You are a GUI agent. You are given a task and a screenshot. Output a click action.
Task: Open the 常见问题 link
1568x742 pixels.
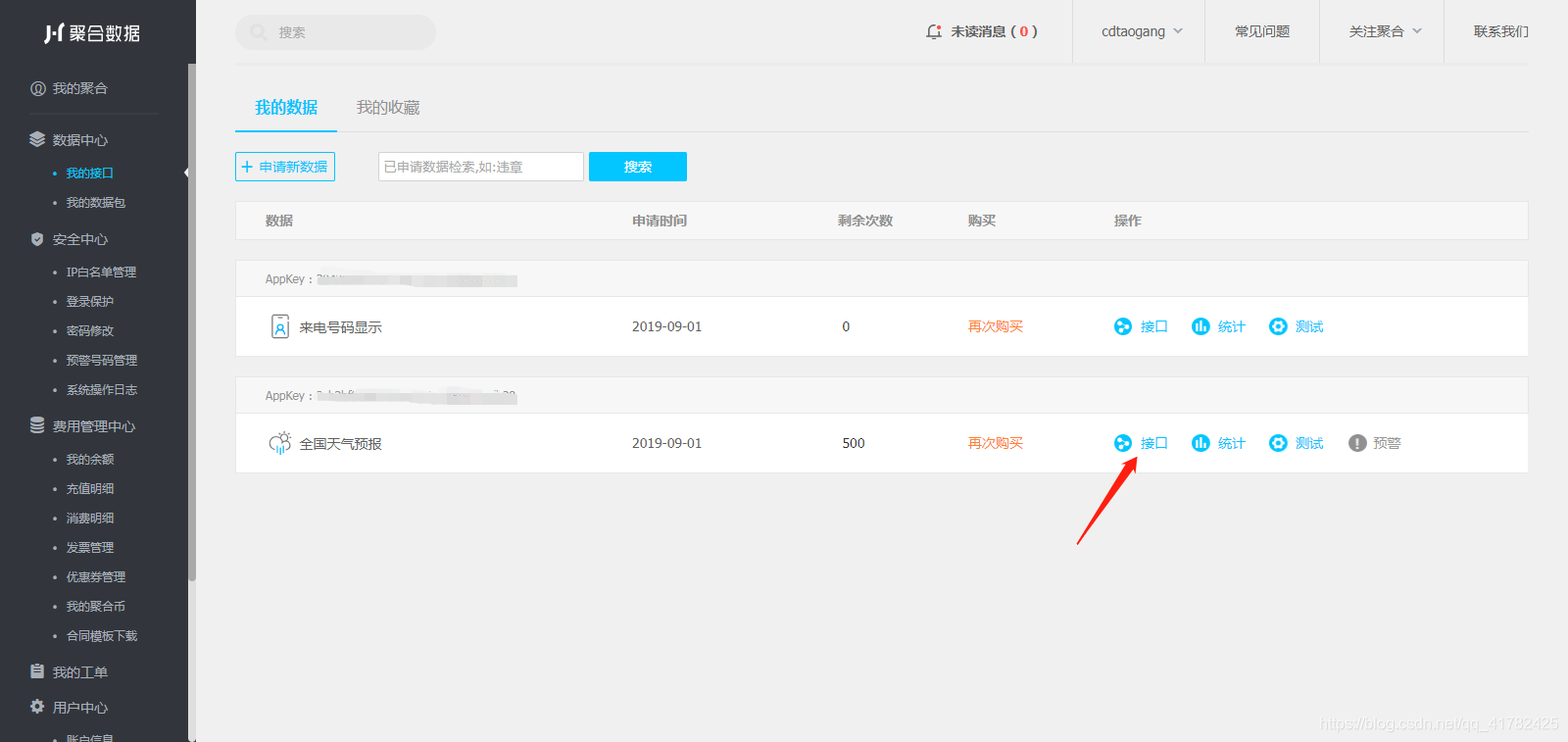(x=1262, y=31)
